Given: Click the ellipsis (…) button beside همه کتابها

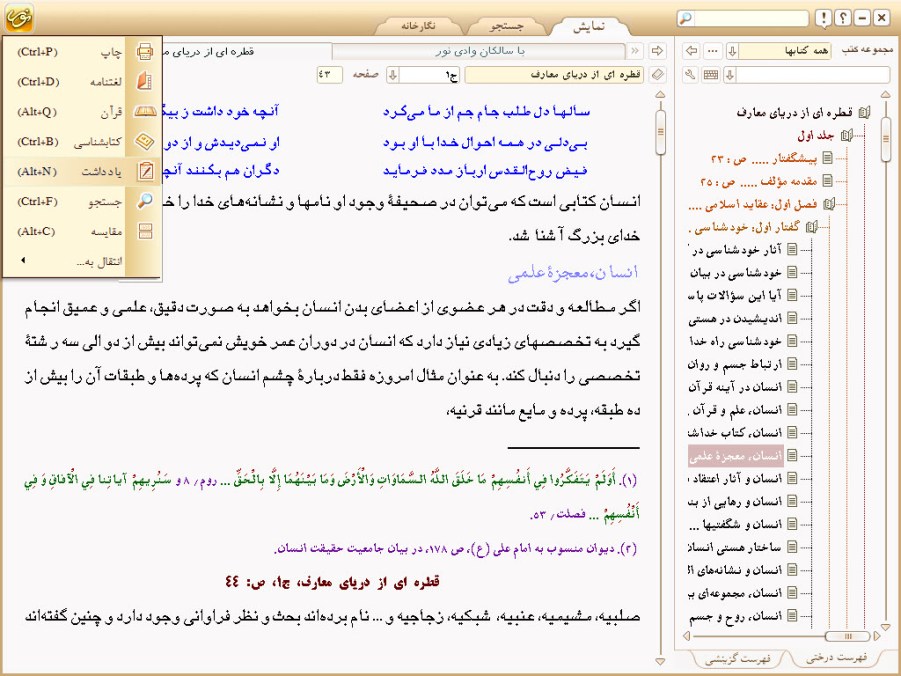Looking at the screenshot, I should tap(713, 51).
